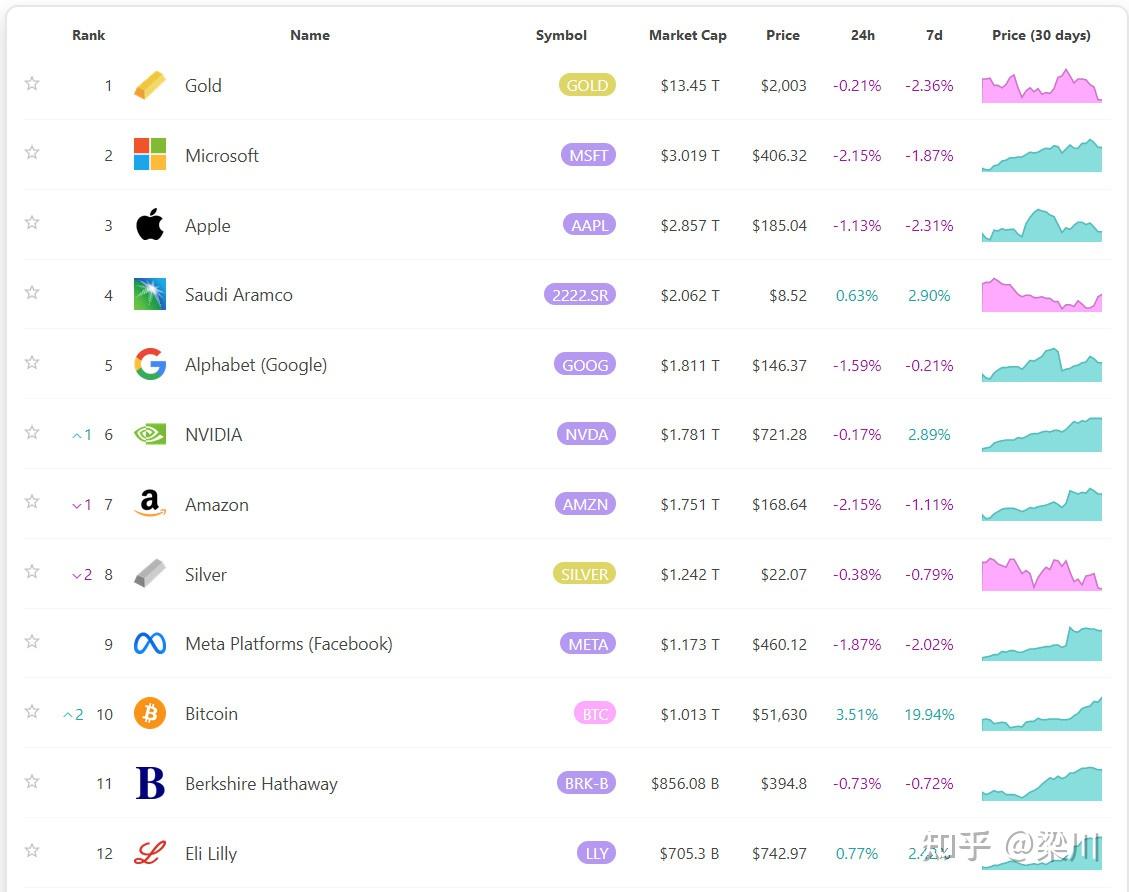The width and height of the screenshot is (1129, 892).
Task: Click the down-rank chevron next to Silver
Action: [x=79, y=574]
